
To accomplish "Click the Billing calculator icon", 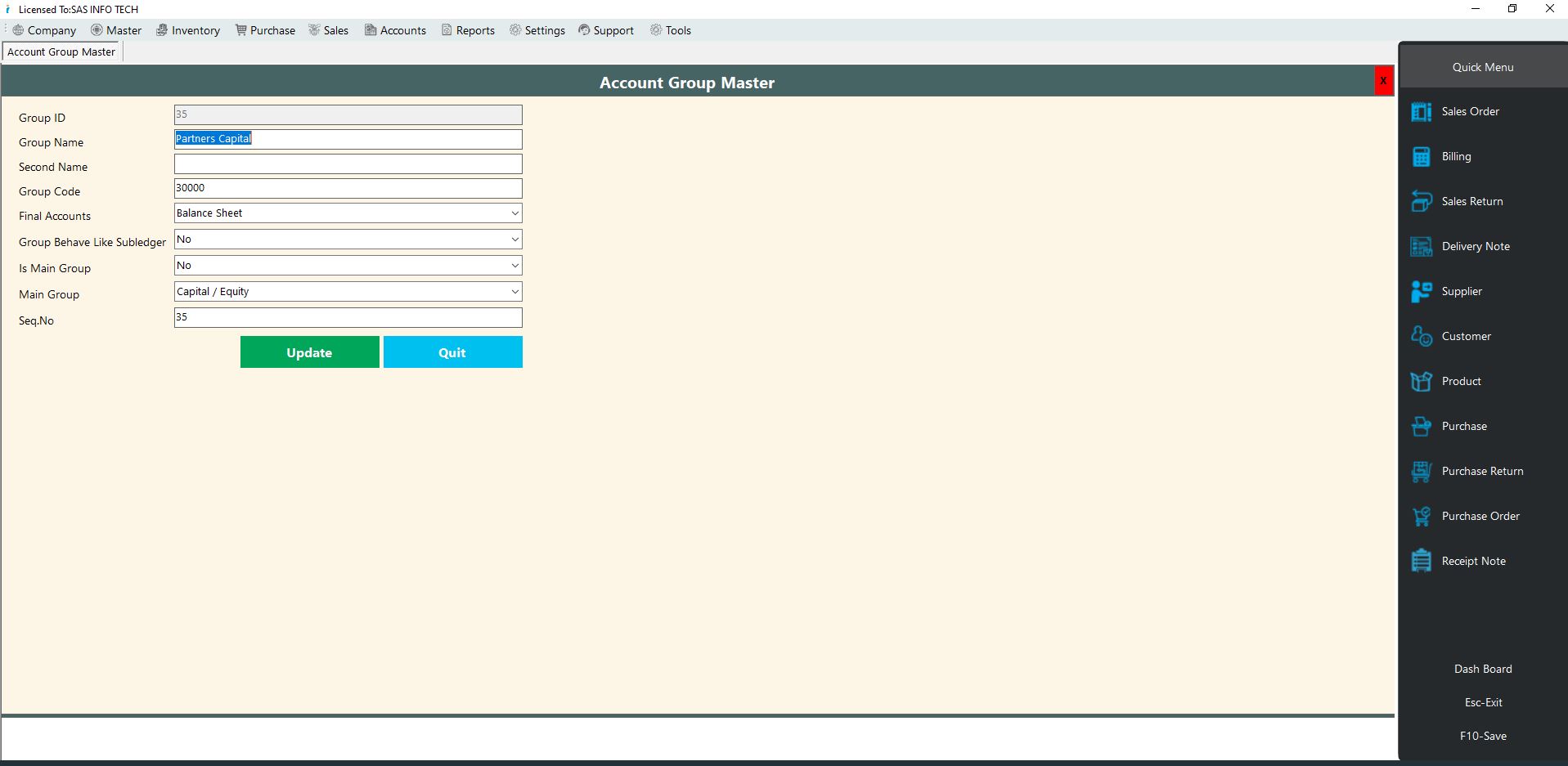I will click(1422, 157).
